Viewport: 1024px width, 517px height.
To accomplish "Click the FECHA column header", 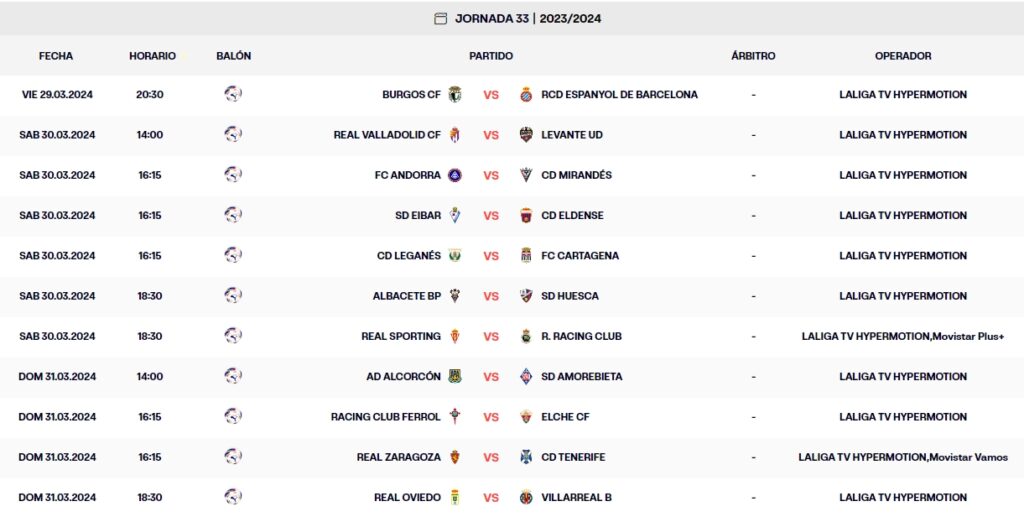I will point(56,56).
